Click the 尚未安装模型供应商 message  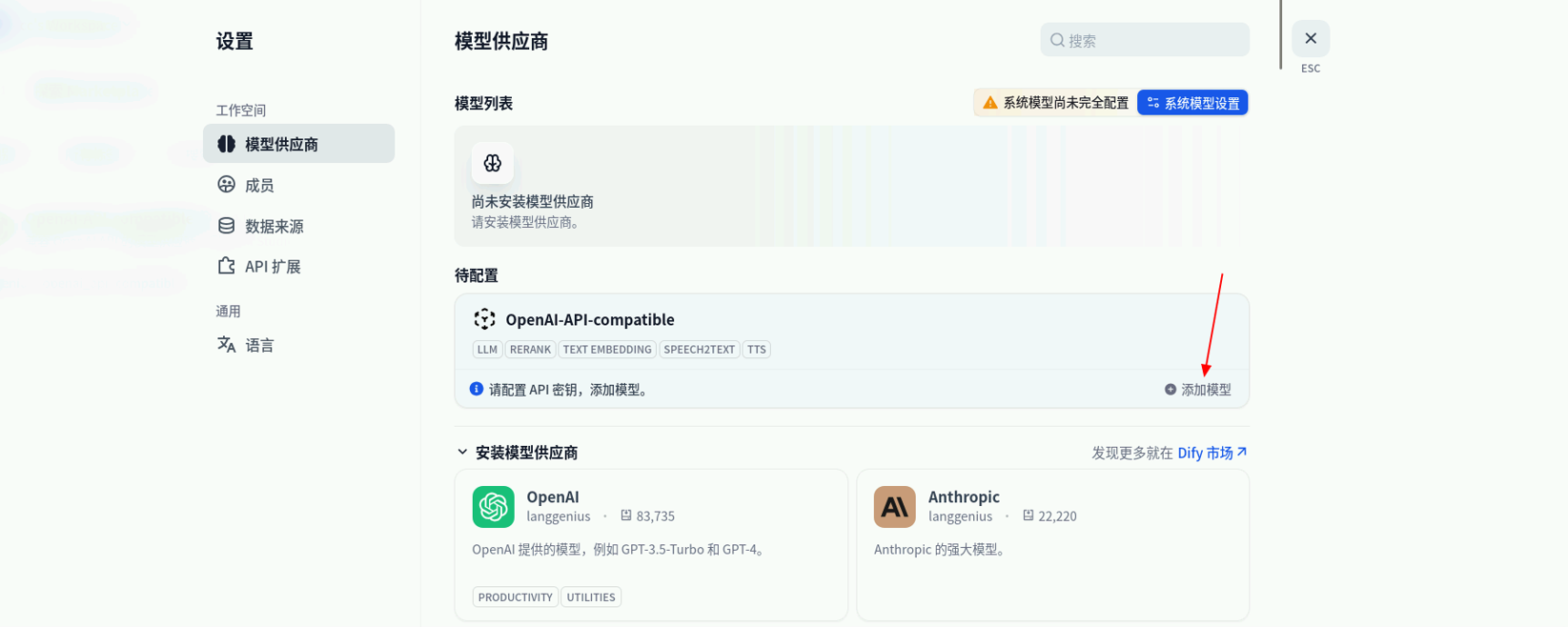pyautogui.click(x=533, y=202)
